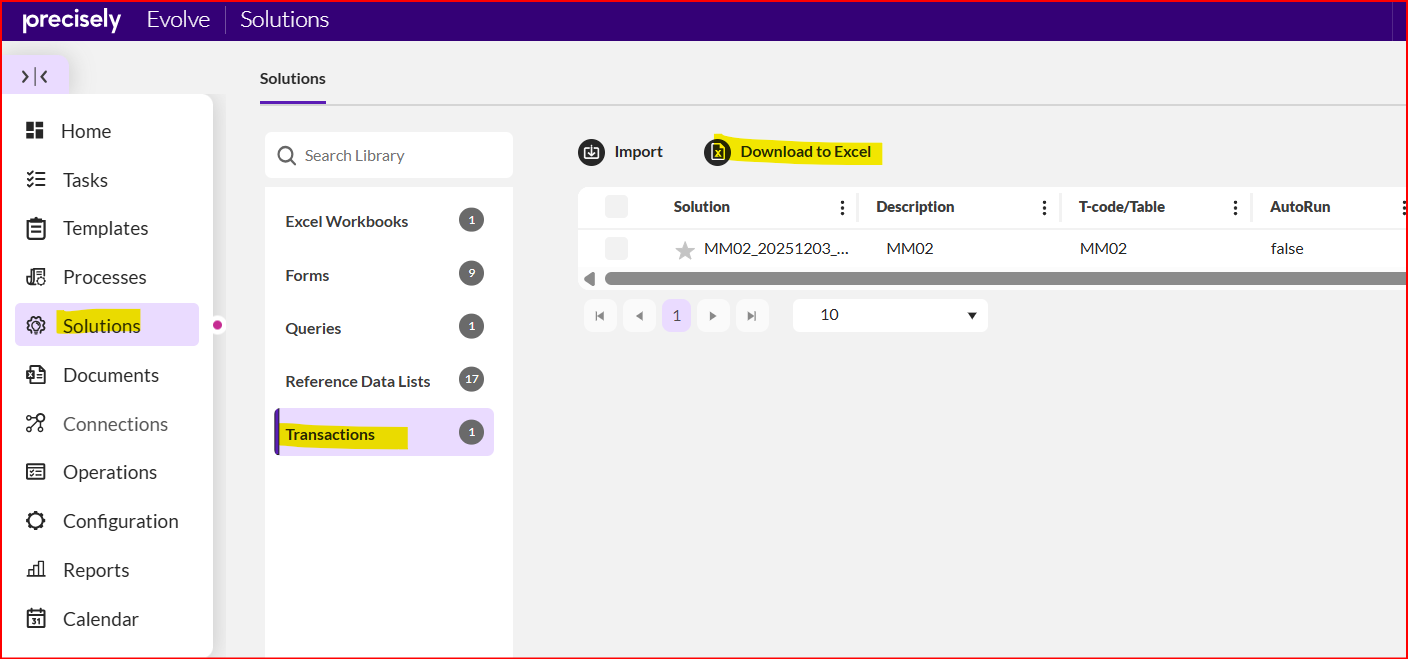Select Transactions category
The image size is (1408, 659).
point(384,432)
